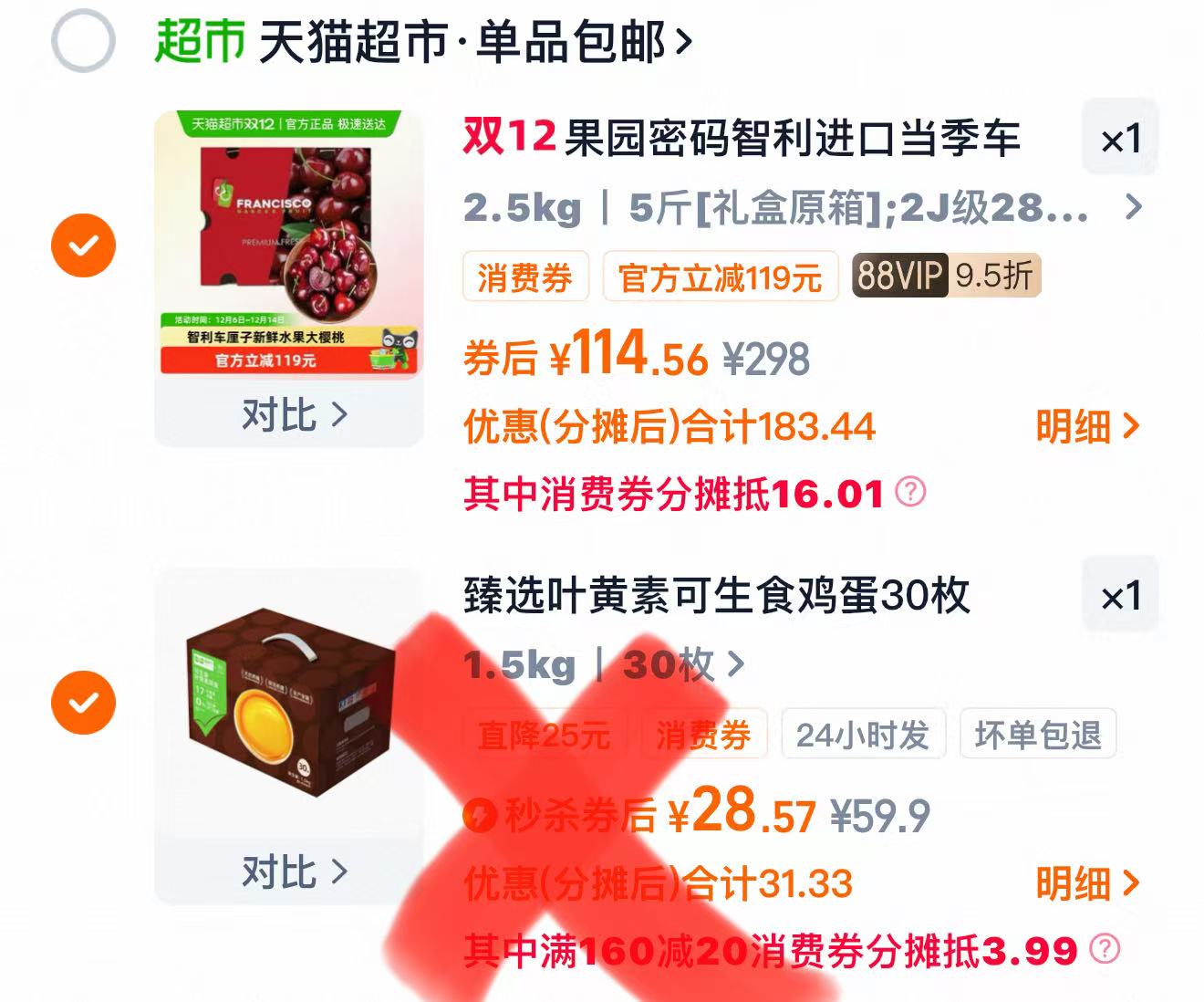This screenshot has width=1204, height=1002.
Task: Uncheck the cherry gift box item
Action: (x=83, y=245)
